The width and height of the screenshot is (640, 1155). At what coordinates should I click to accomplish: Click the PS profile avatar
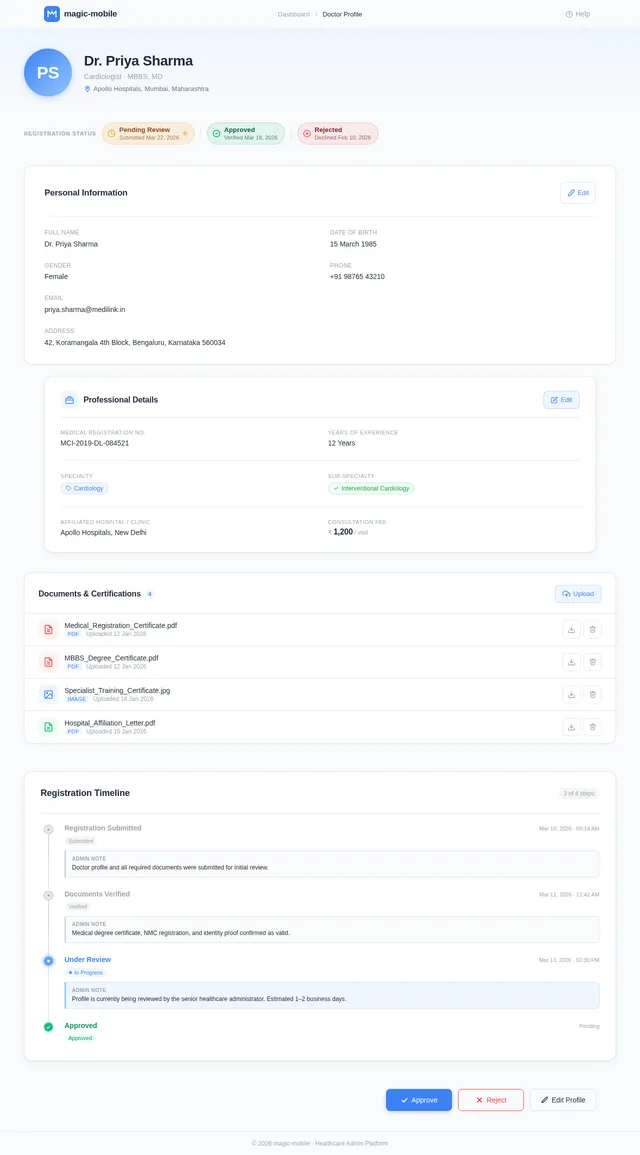point(48,73)
